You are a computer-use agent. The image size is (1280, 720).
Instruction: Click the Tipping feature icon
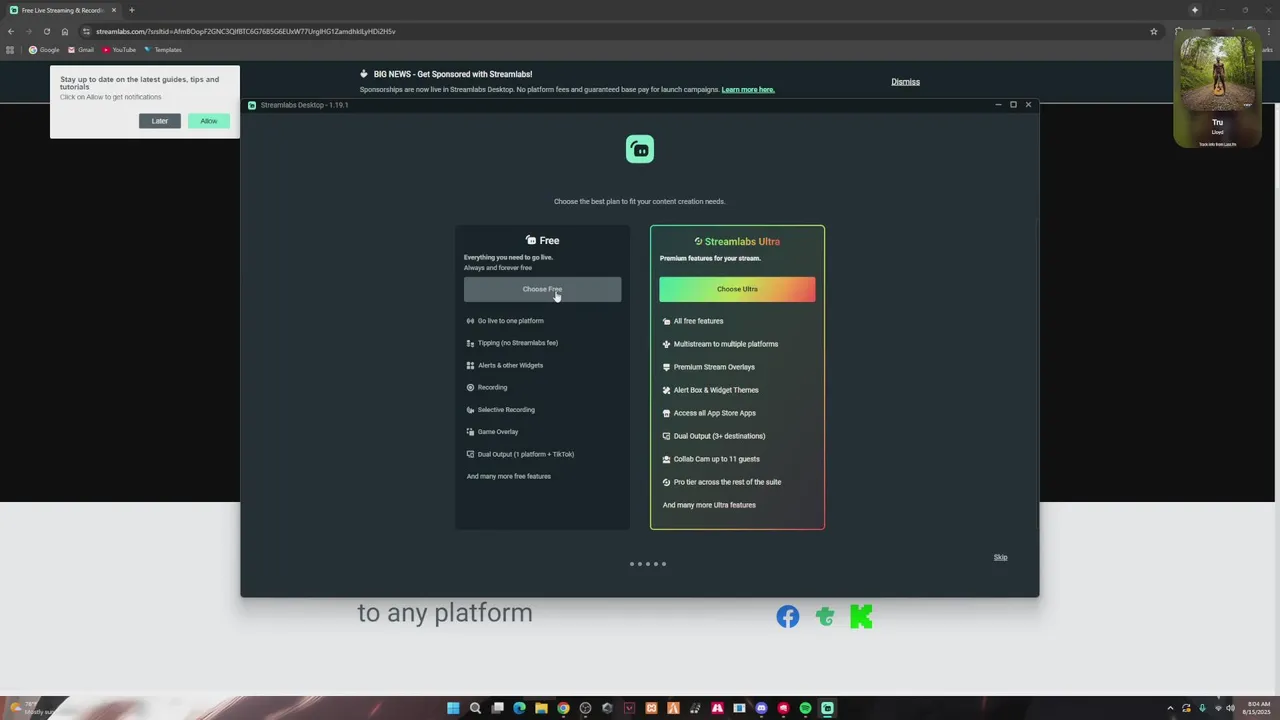470,343
